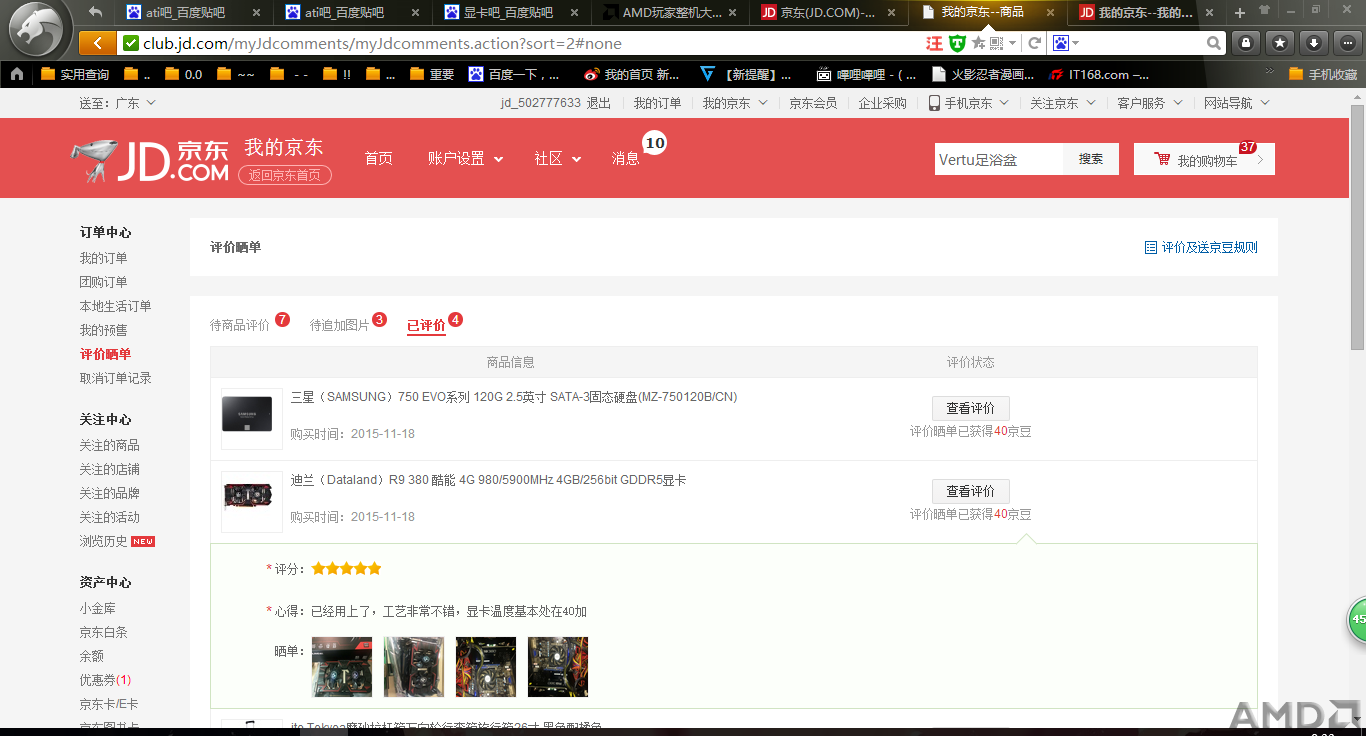Click the message count badge 10
1366x736 pixels.
654,143
